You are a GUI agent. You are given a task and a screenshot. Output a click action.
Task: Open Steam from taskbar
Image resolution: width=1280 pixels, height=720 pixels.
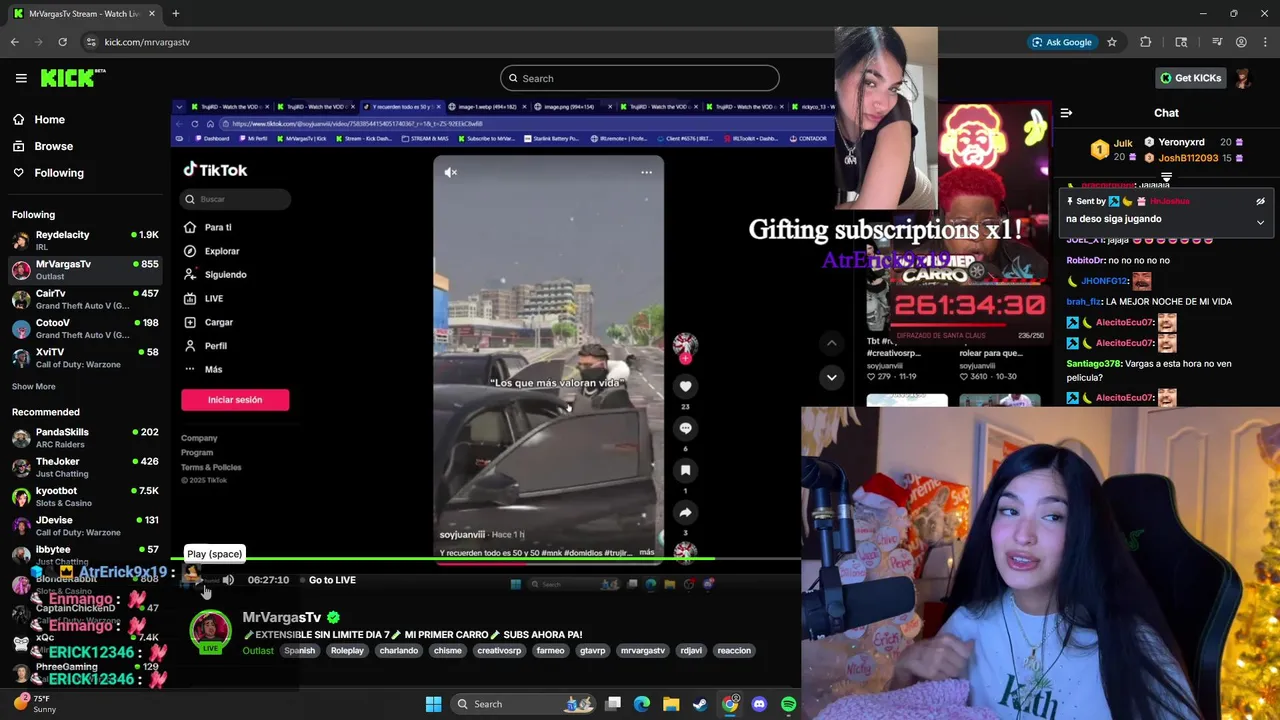(x=700, y=704)
